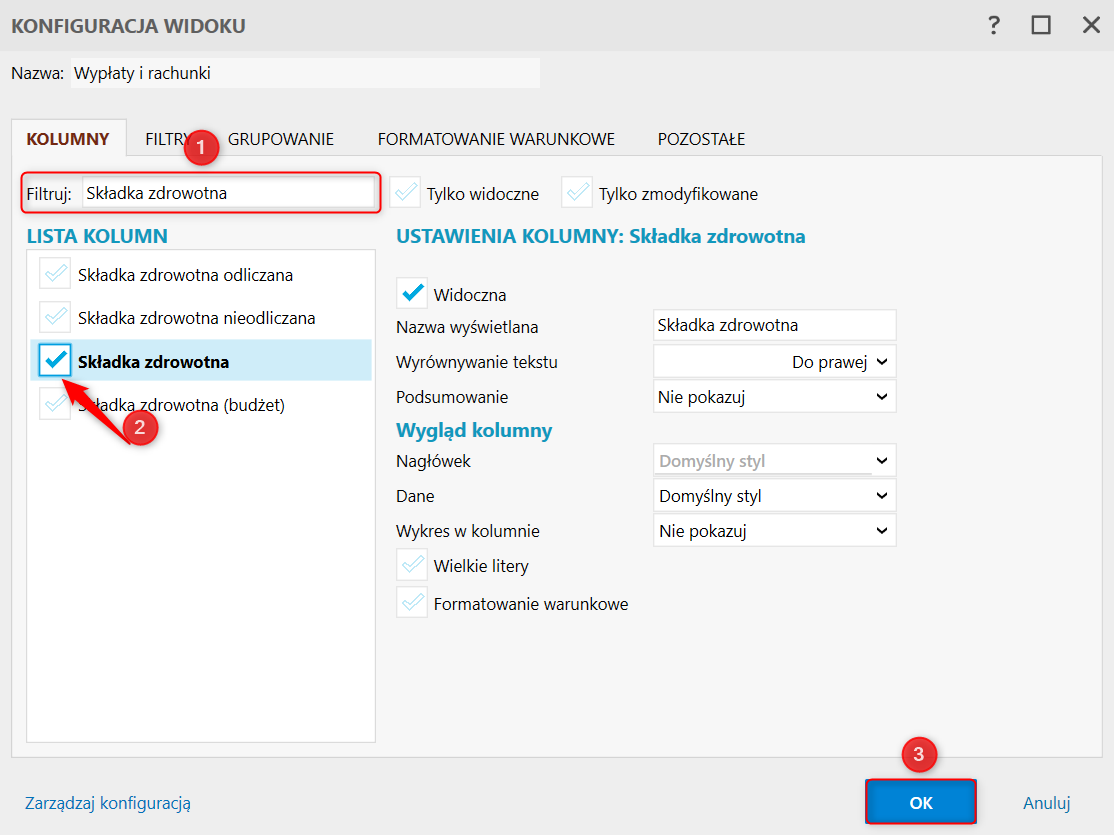This screenshot has height=835, width=1114.
Task: Maximize the Konfiguracja widoku window
Action: pyautogui.click(x=1041, y=25)
